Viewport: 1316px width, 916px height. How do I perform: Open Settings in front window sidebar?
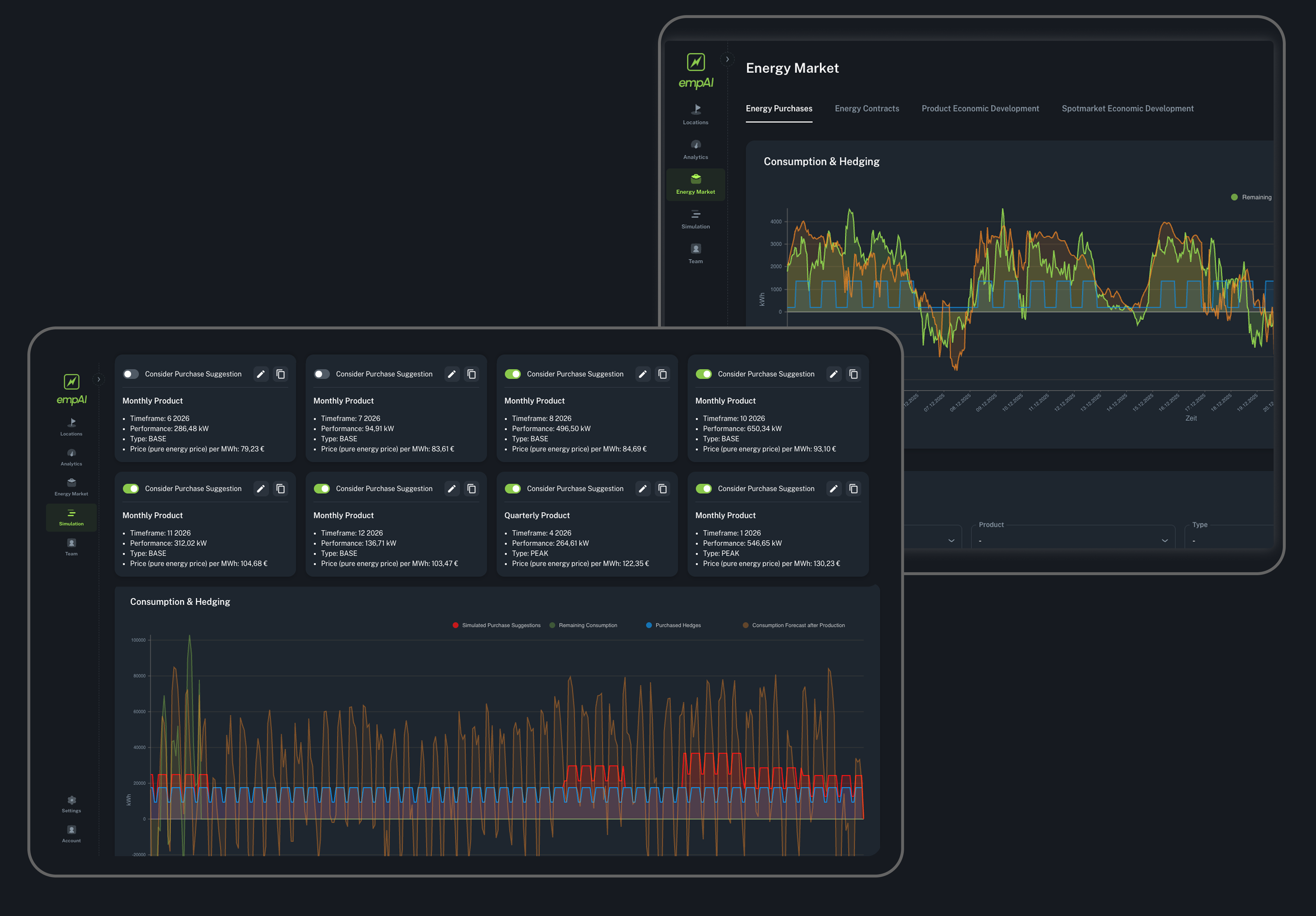[x=71, y=804]
